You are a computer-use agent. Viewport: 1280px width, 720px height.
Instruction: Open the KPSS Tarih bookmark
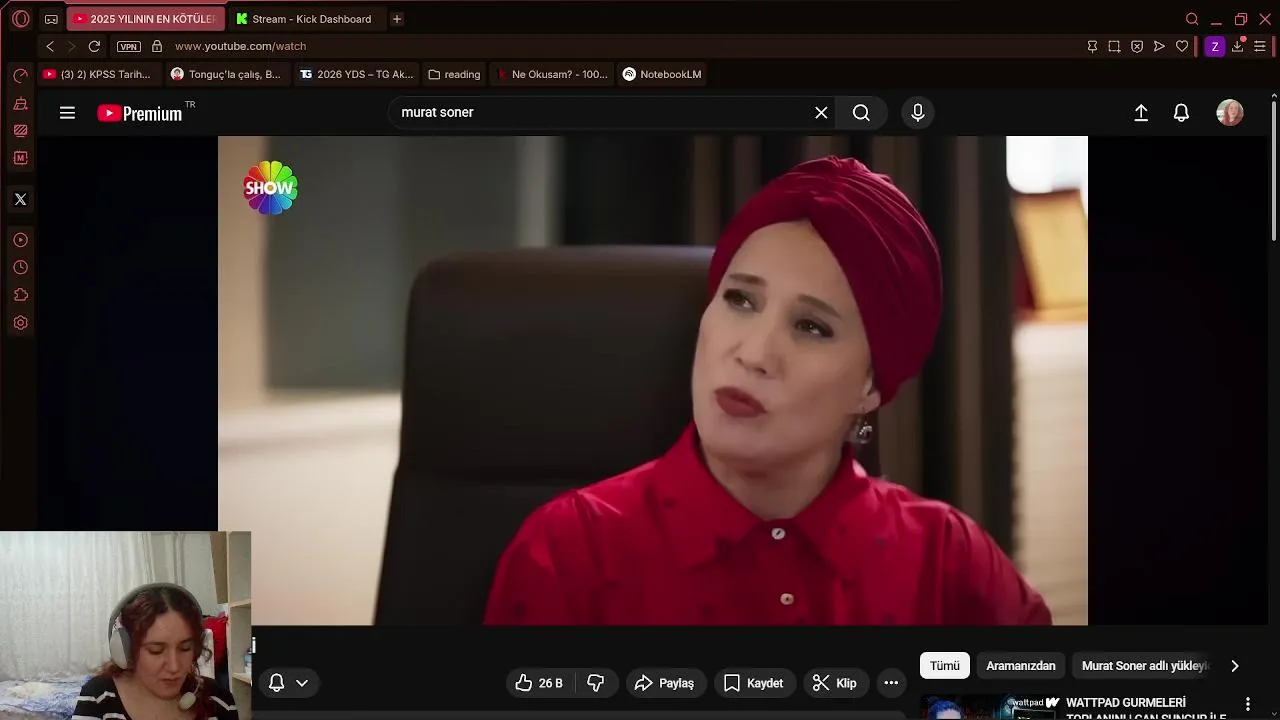tap(97, 74)
